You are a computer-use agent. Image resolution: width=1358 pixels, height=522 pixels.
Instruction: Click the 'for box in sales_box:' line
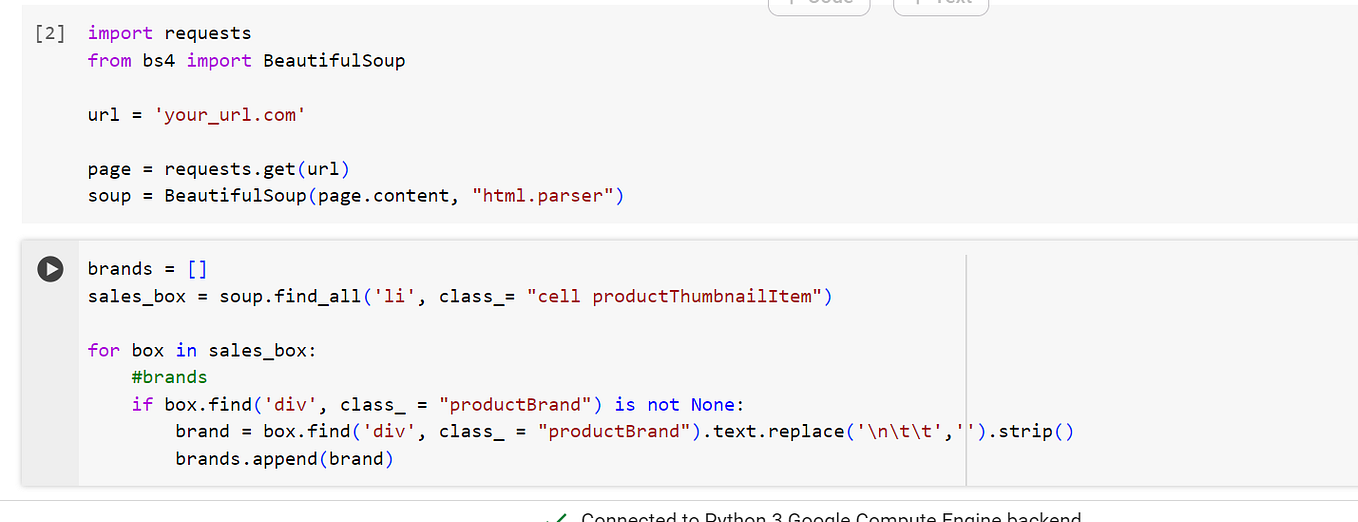203,350
